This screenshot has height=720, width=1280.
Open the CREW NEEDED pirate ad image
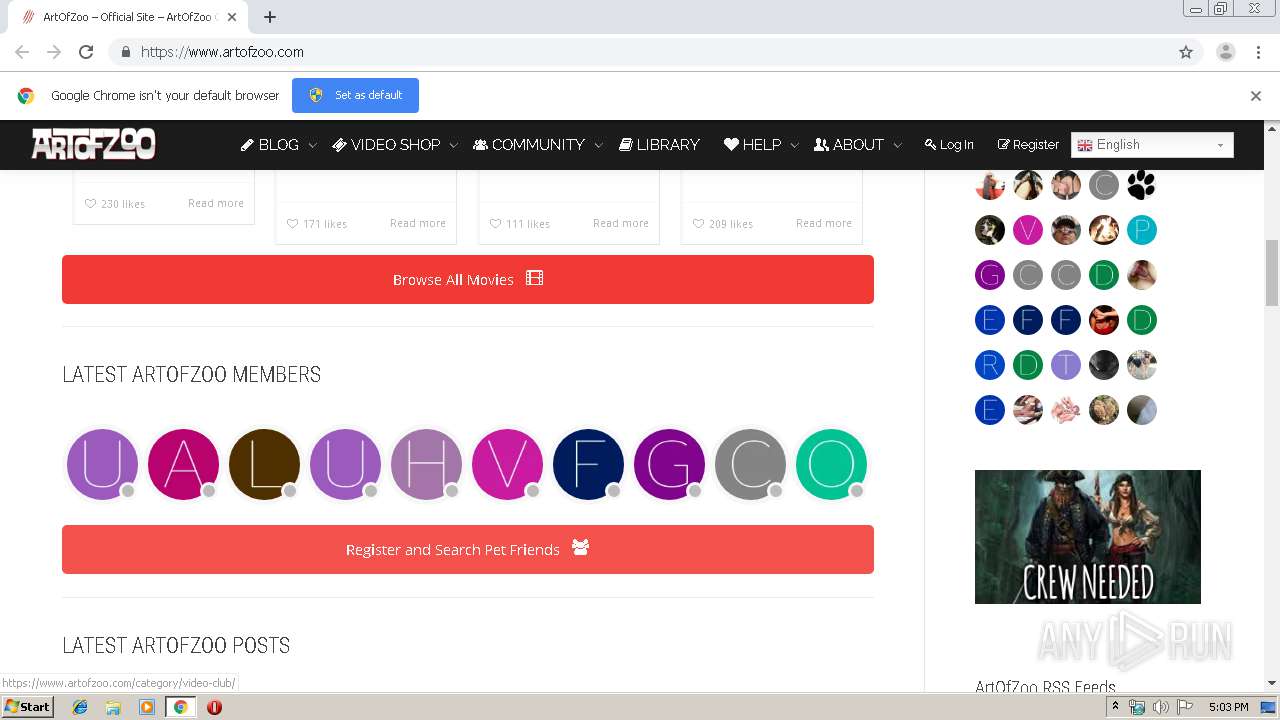tap(1088, 537)
